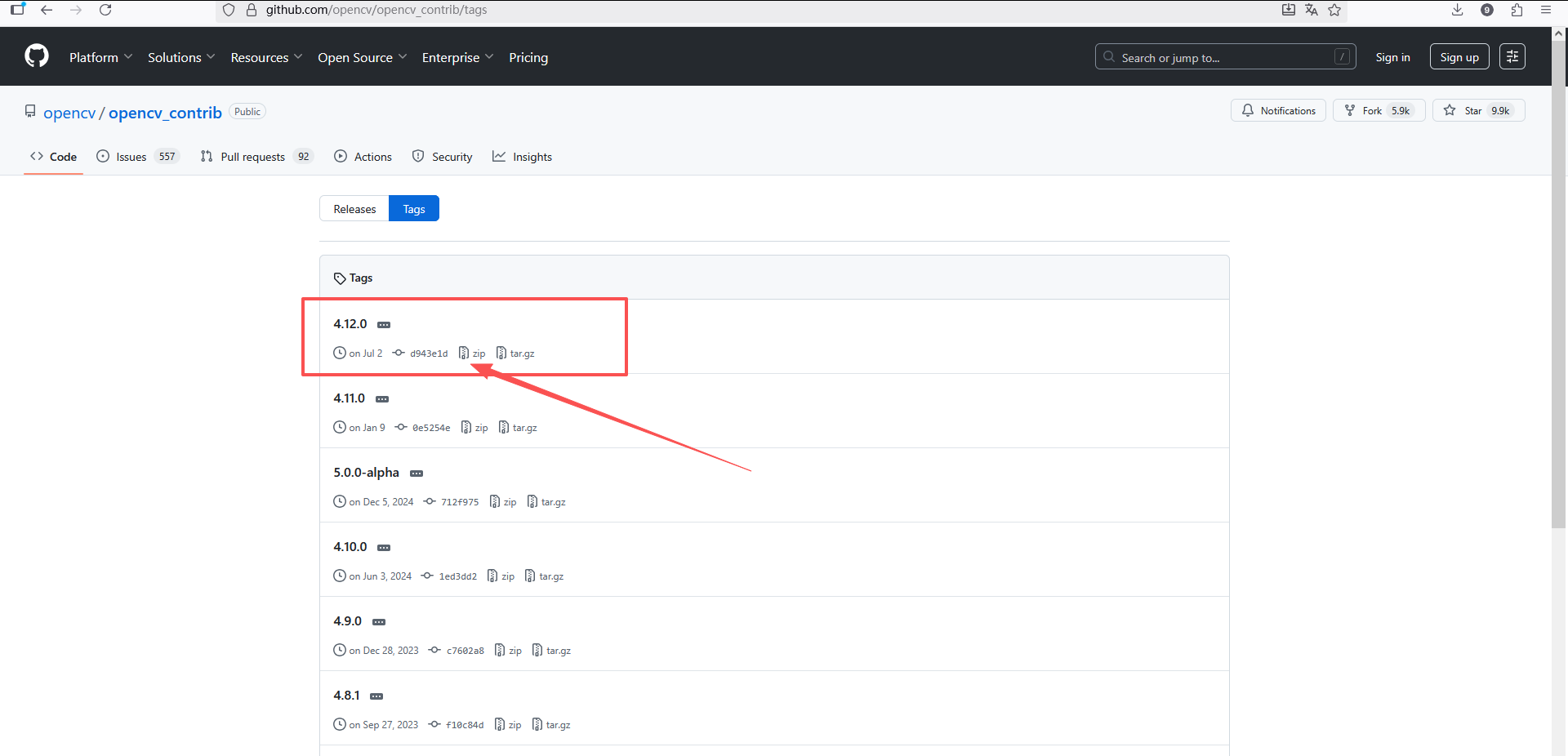
Task: Bookmark the page with the star icon
Action: [1334, 10]
